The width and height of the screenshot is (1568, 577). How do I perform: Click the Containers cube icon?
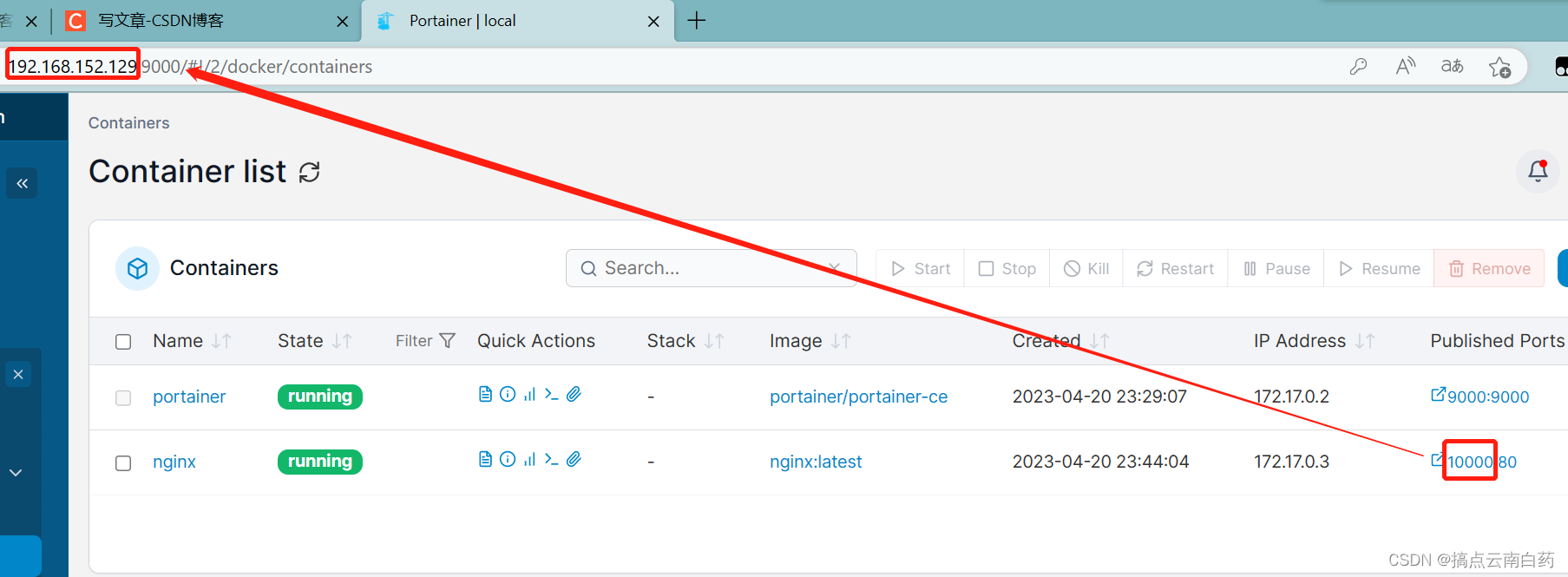click(137, 269)
